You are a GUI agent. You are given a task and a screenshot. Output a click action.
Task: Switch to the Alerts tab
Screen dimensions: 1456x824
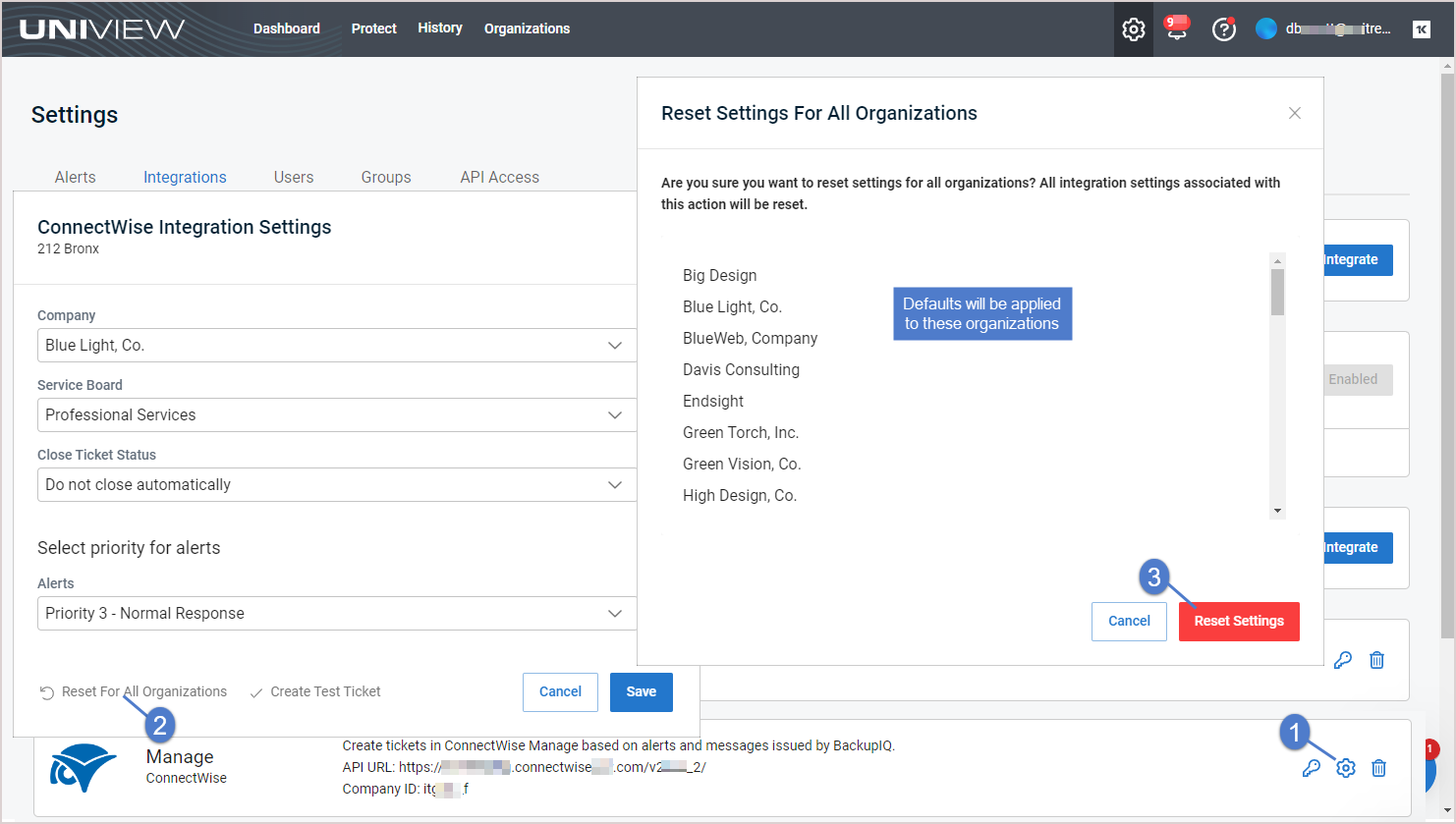pyautogui.click(x=76, y=177)
